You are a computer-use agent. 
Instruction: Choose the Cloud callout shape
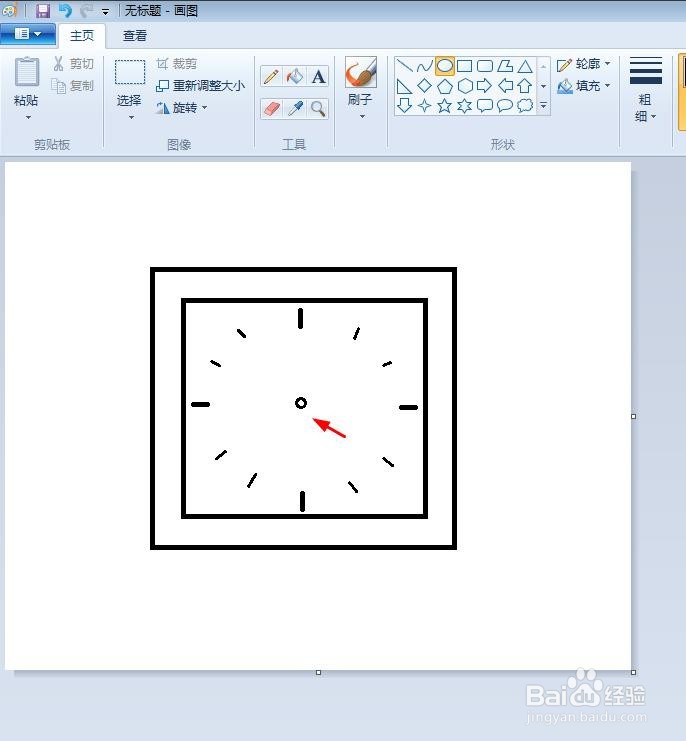tap(525, 105)
